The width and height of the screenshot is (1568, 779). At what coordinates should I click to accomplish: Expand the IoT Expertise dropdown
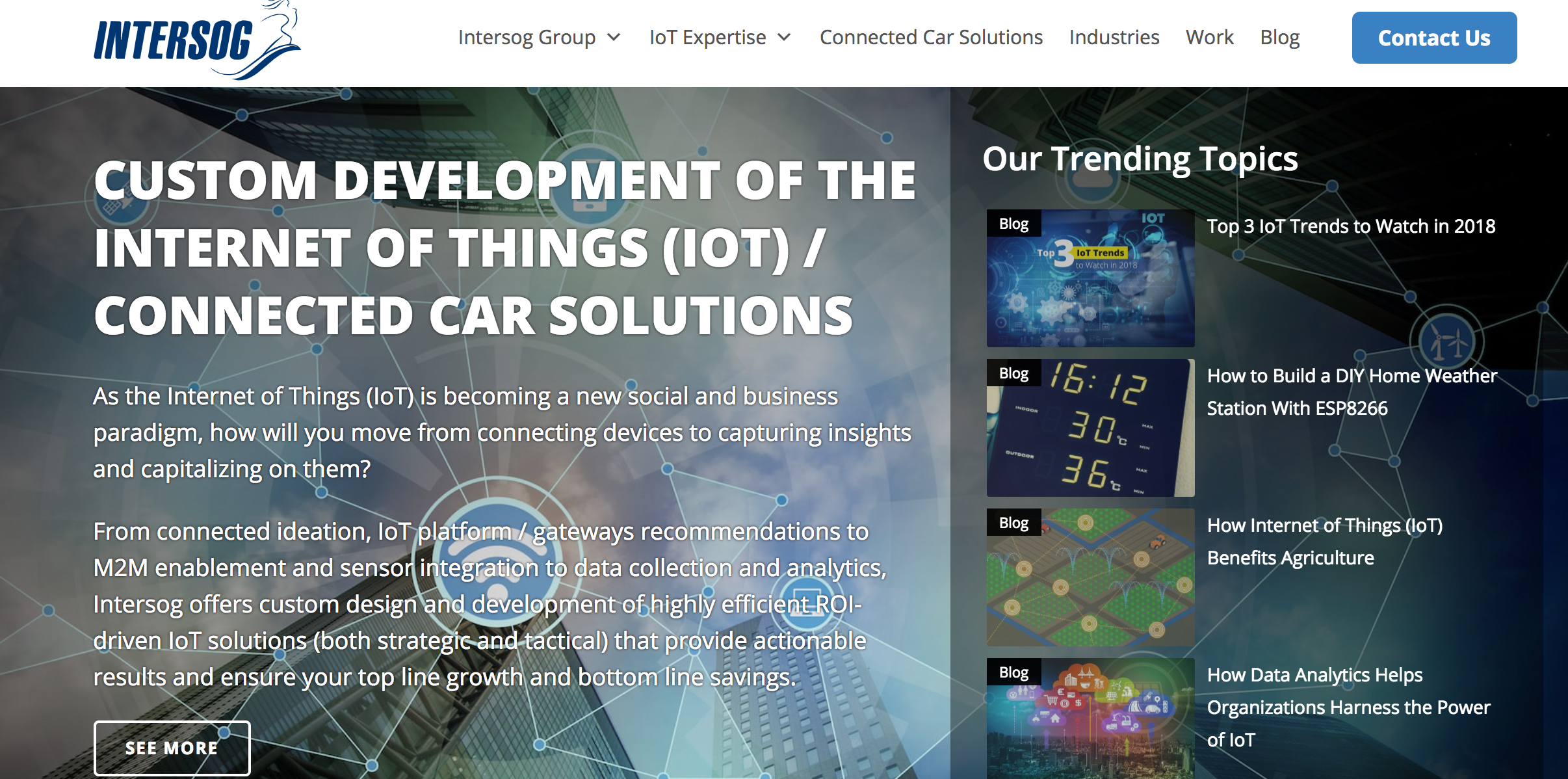[x=707, y=37]
